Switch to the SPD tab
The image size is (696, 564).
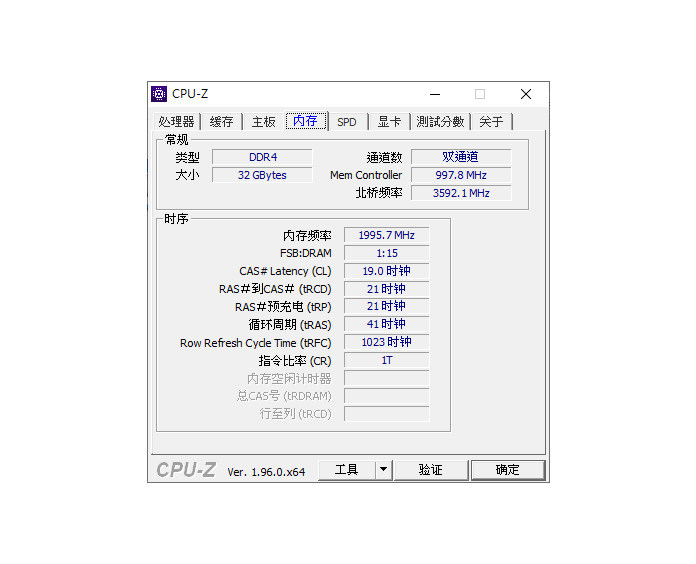347,122
